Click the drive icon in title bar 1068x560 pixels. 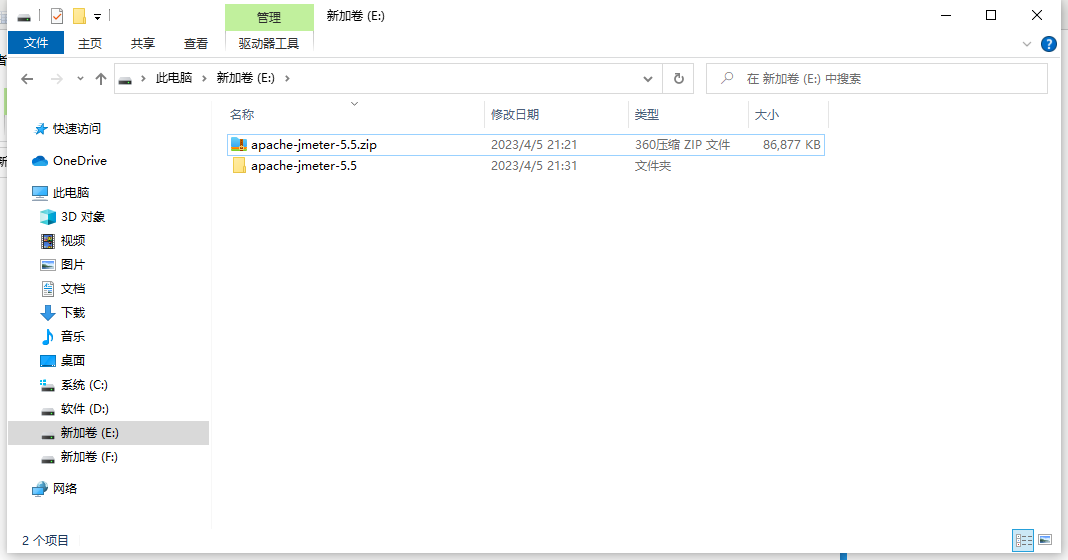click(x=24, y=16)
